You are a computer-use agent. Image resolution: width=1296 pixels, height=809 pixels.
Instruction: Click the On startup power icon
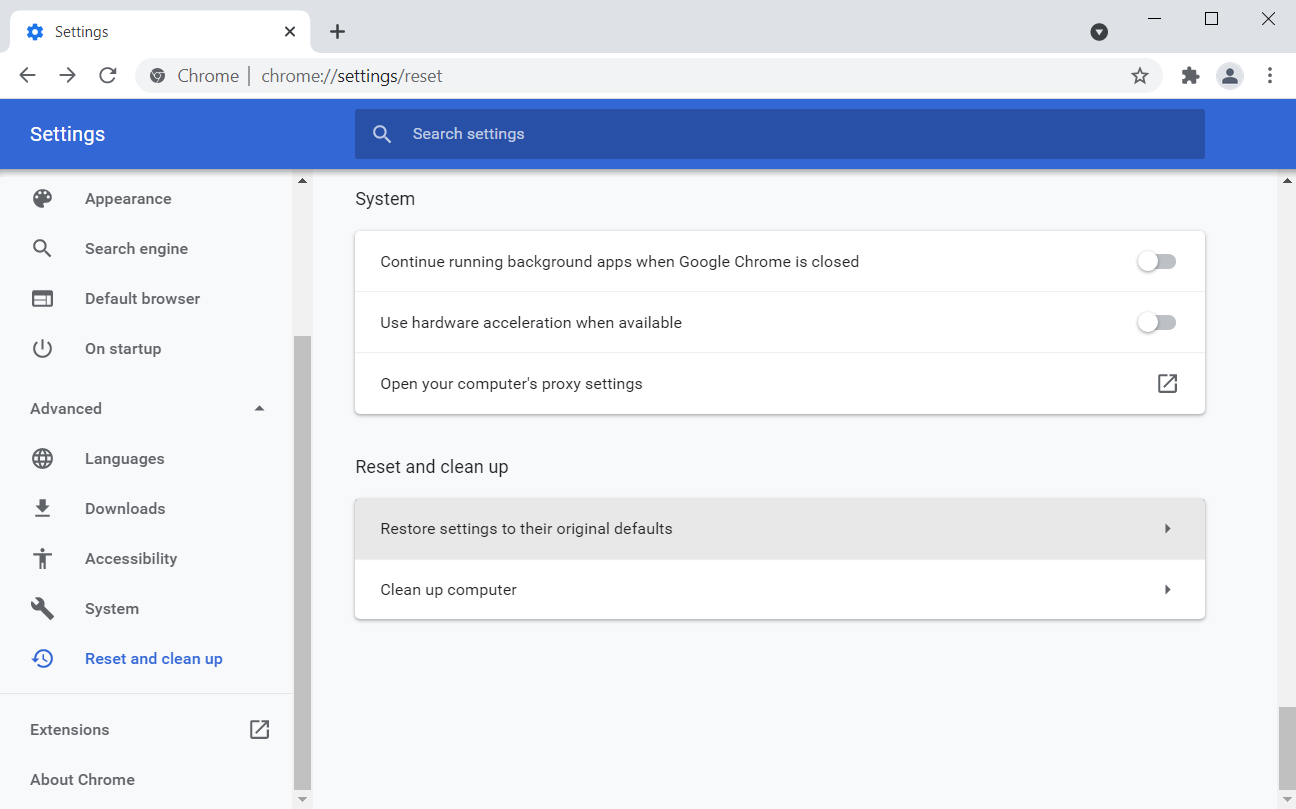pyautogui.click(x=42, y=349)
